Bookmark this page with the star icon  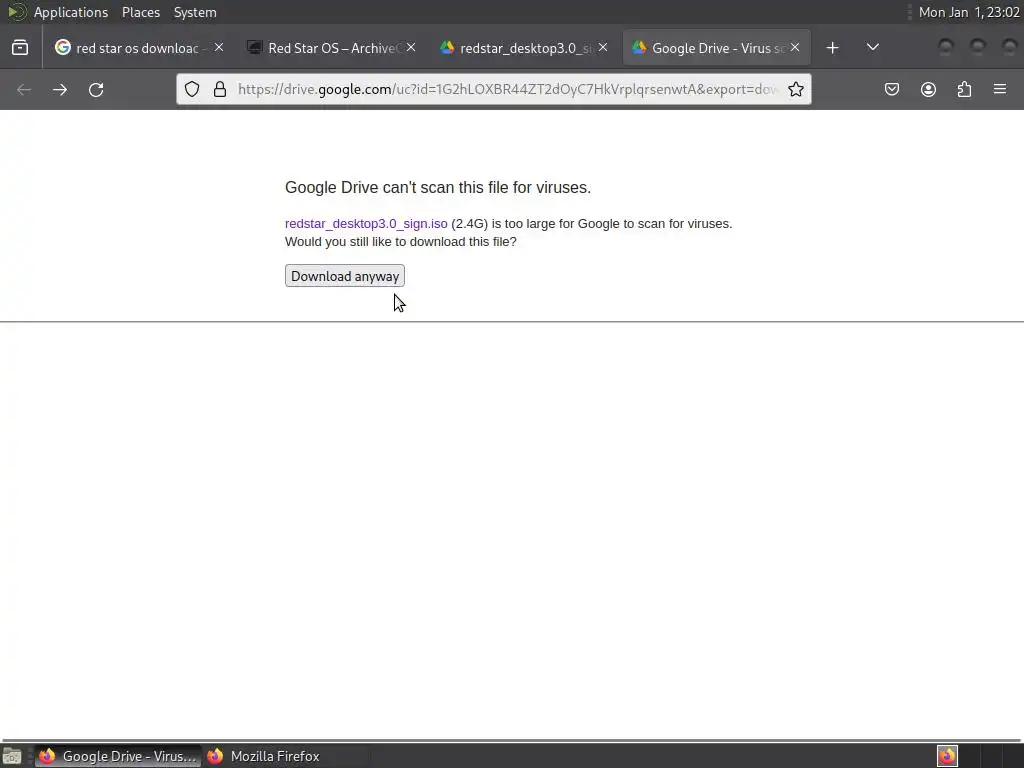click(x=795, y=89)
